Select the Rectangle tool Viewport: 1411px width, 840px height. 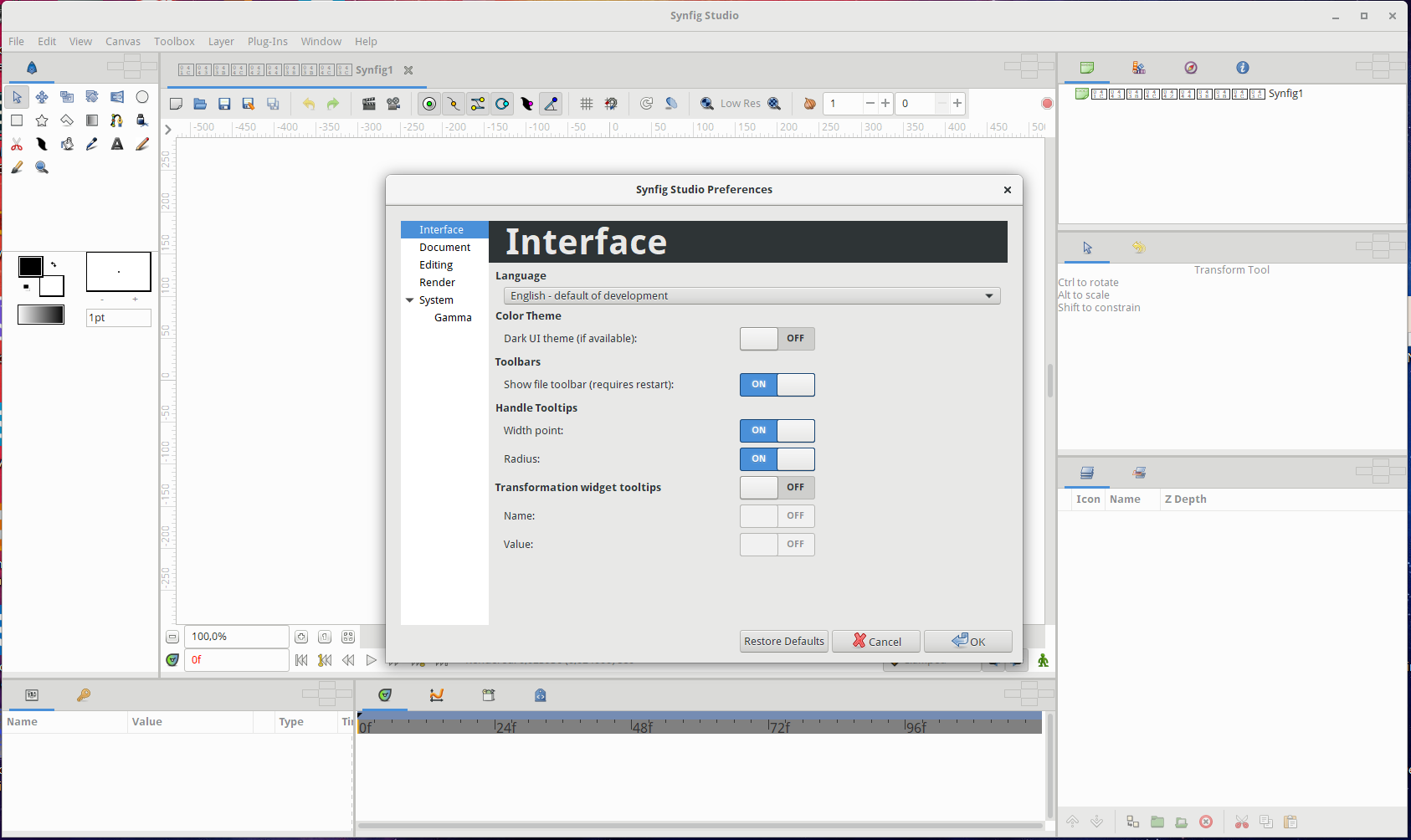[17, 120]
